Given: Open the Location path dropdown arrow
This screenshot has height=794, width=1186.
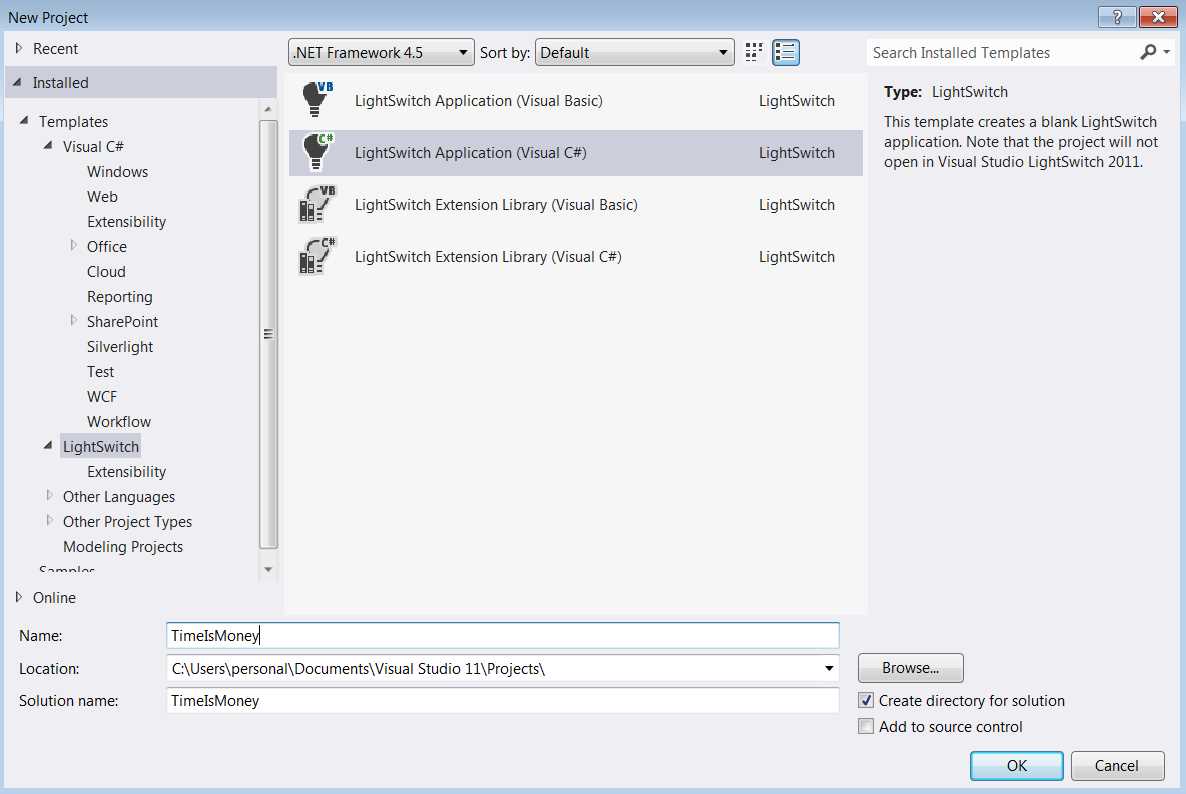Looking at the screenshot, I should click(x=829, y=668).
